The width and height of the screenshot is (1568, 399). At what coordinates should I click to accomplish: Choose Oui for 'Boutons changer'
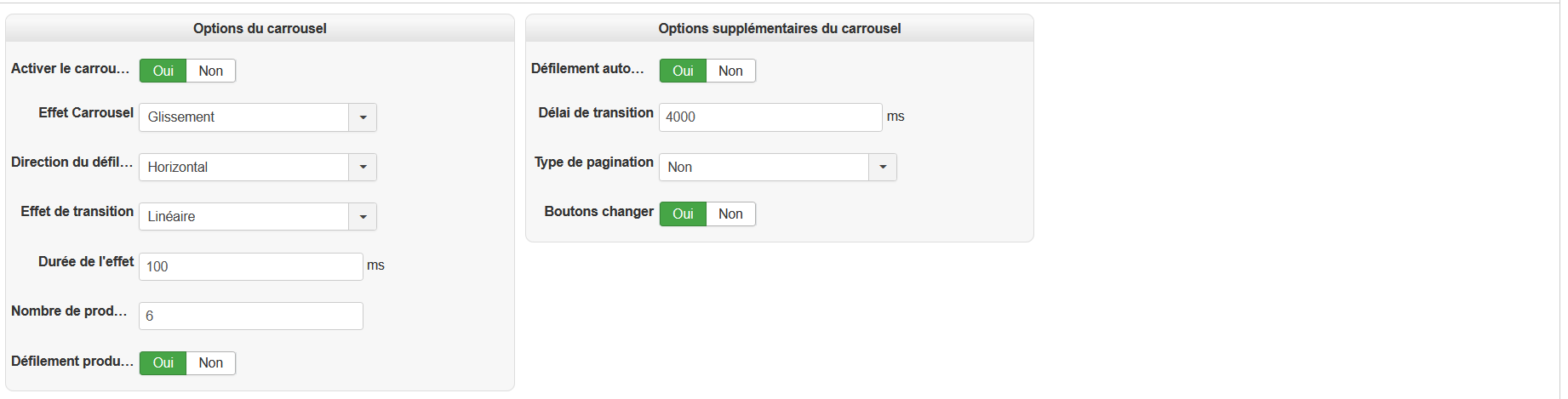(x=683, y=214)
